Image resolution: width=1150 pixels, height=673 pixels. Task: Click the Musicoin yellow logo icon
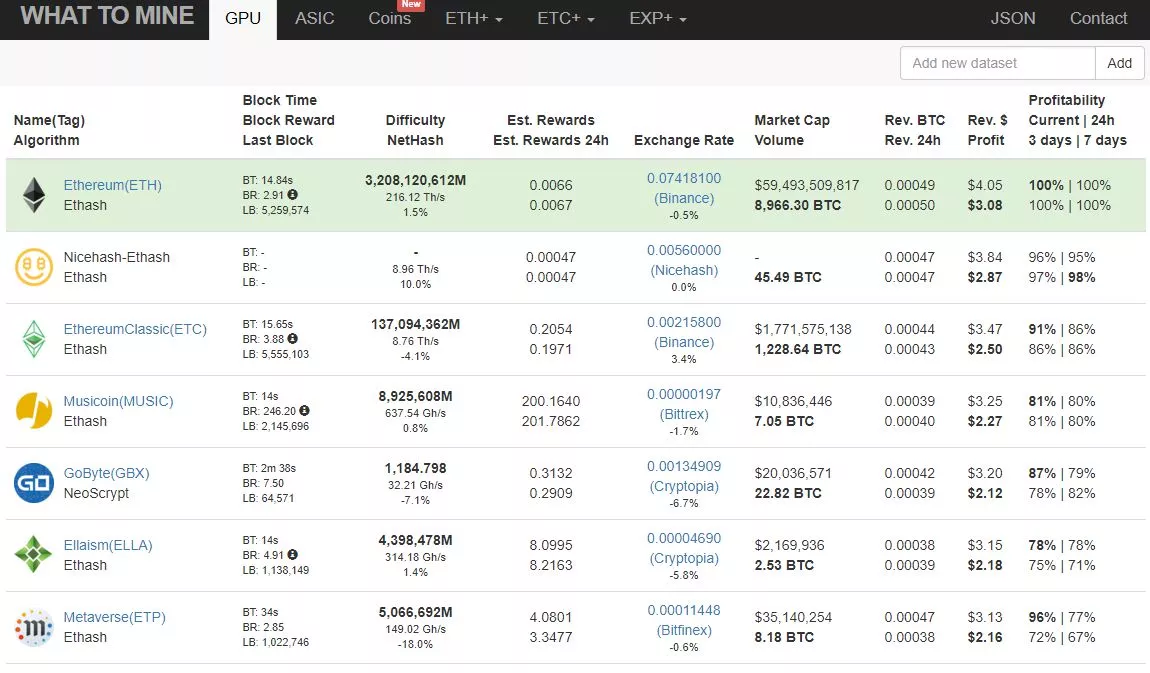(x=34, y=411)
